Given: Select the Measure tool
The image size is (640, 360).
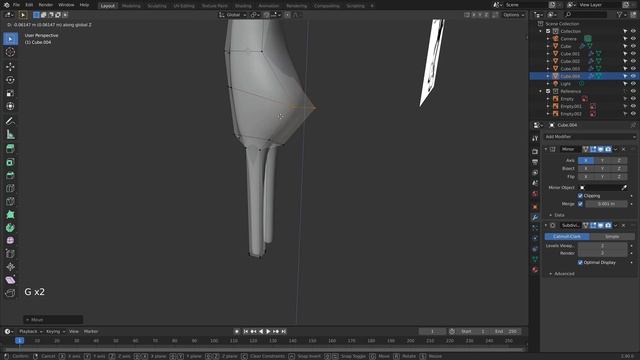Looking at the screenshot, I should point(10,134).
